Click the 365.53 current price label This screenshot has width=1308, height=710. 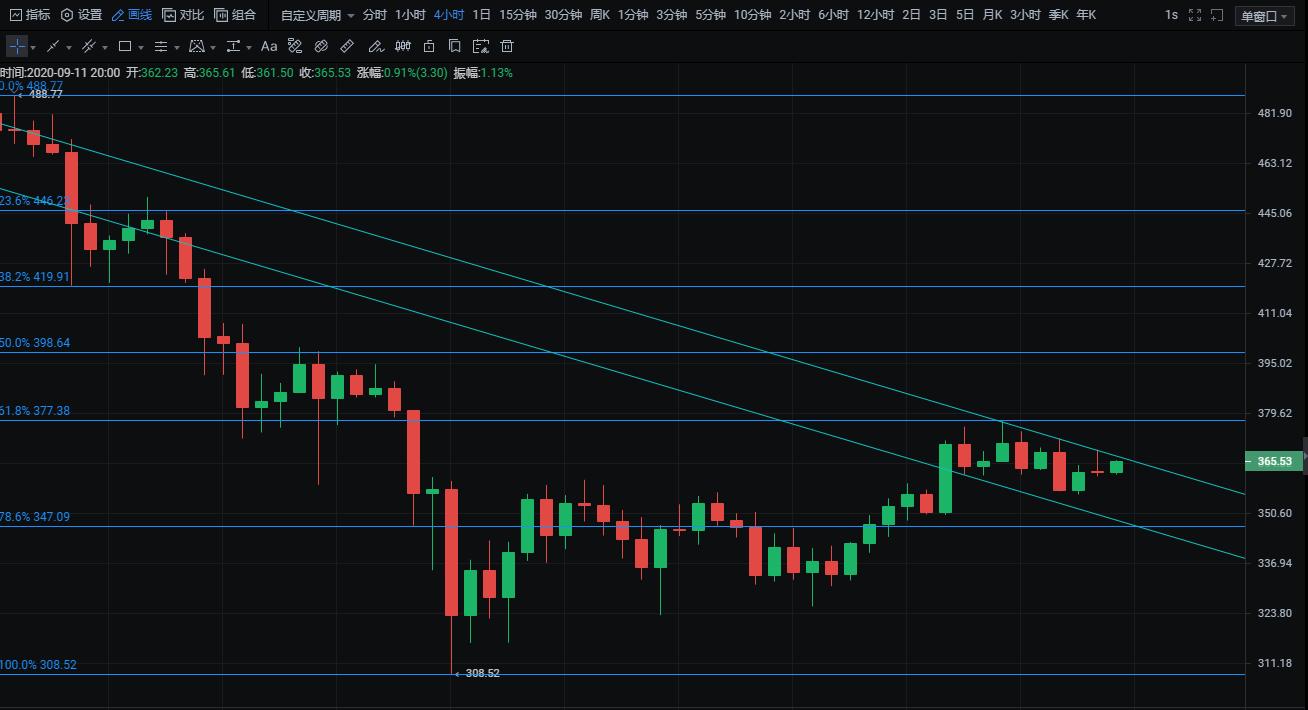1274,461
